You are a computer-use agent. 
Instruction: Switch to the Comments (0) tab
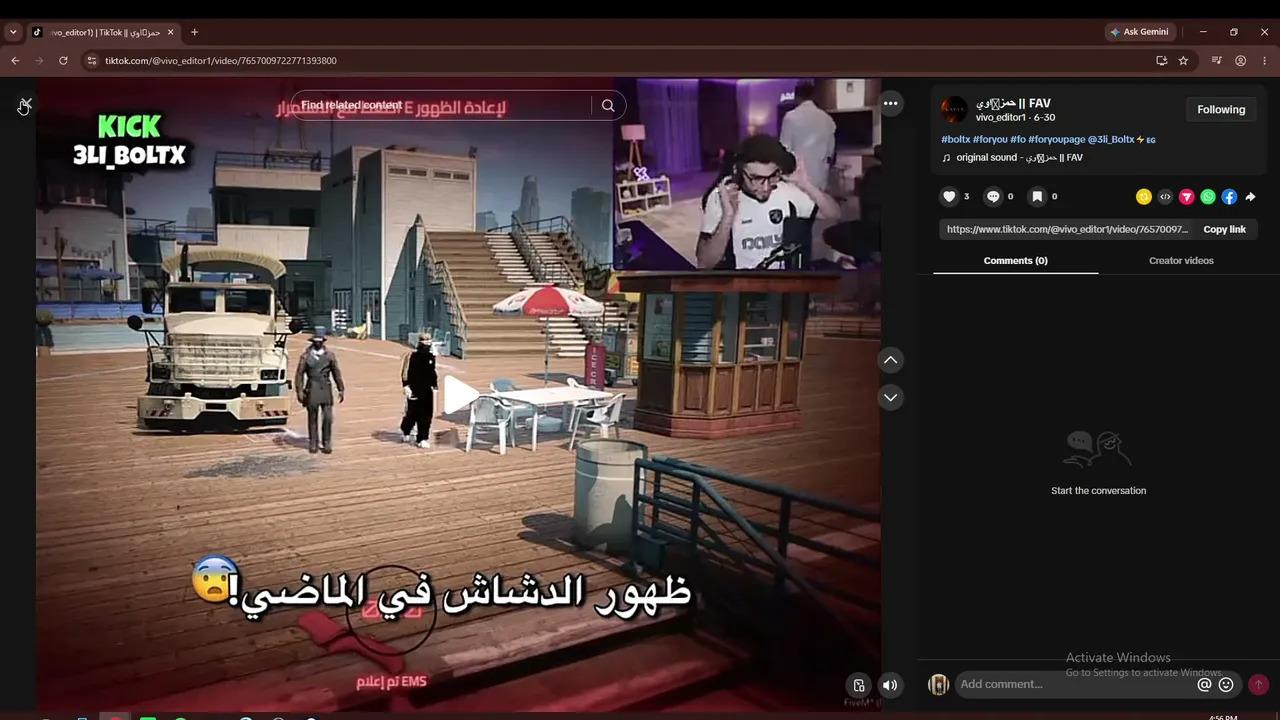point(1015,261)
